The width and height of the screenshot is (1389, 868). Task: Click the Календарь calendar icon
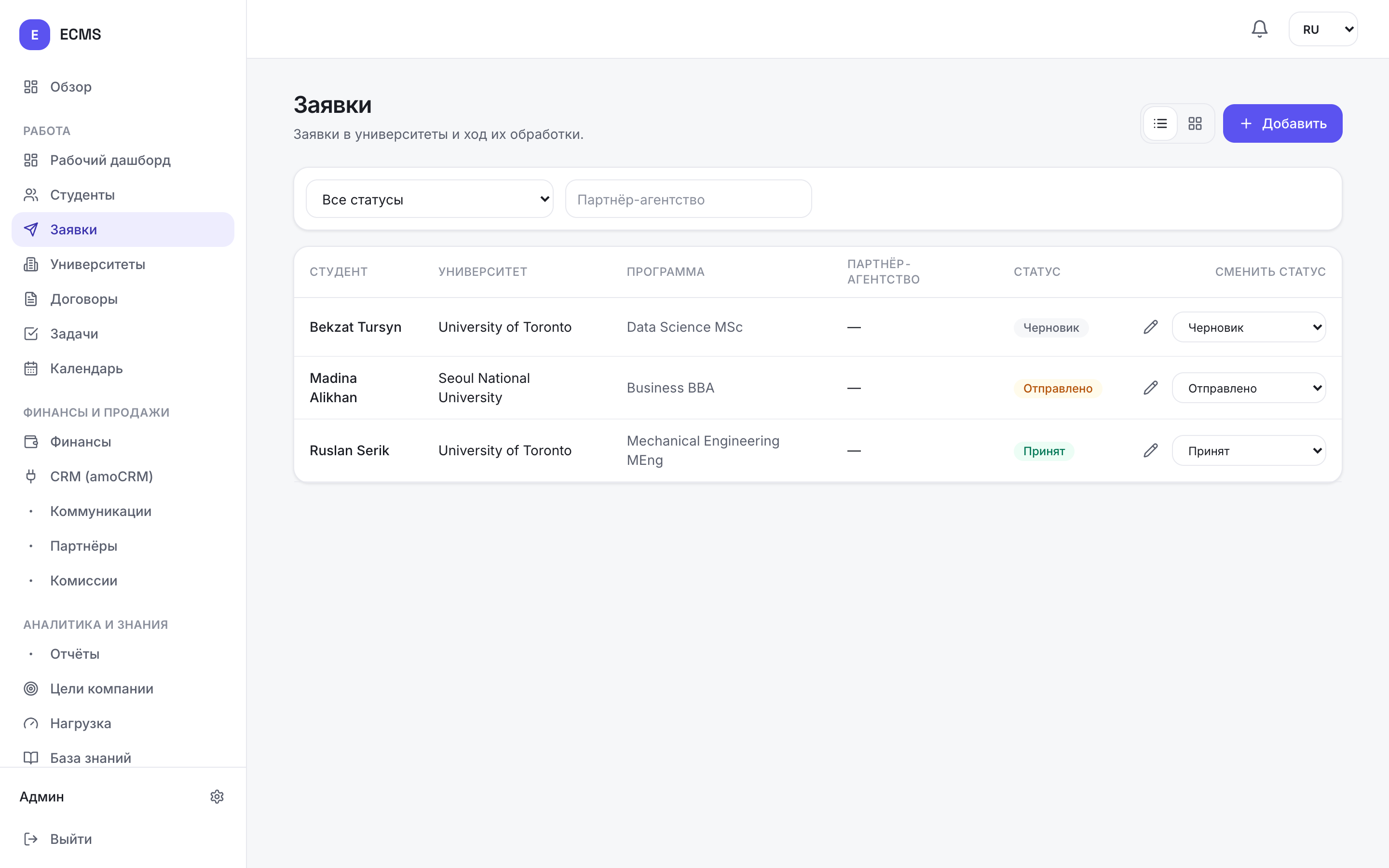(31, 368)
